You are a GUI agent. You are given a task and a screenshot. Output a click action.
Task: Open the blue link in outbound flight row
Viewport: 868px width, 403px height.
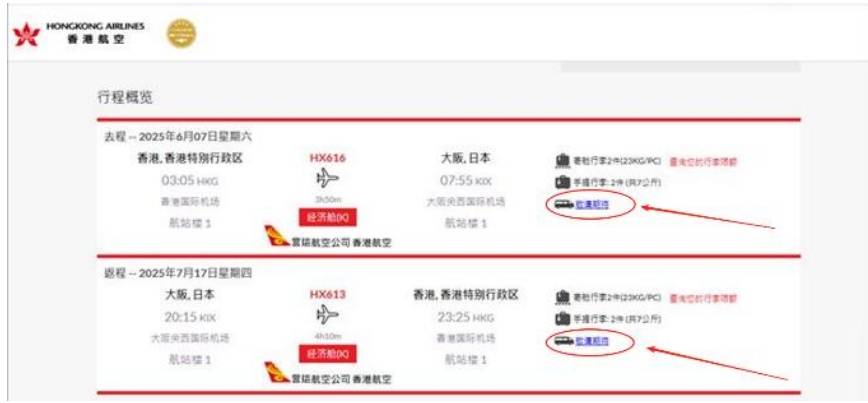point(592,204)
